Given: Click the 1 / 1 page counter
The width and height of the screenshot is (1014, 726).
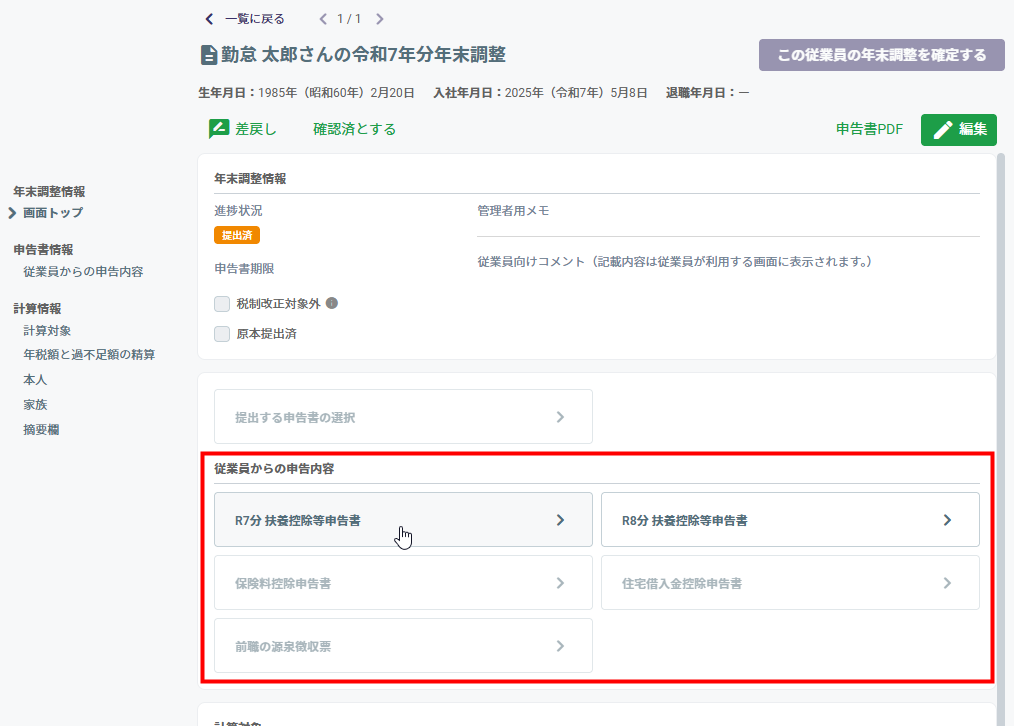Looking at the screenshot, I should point(349,19).
